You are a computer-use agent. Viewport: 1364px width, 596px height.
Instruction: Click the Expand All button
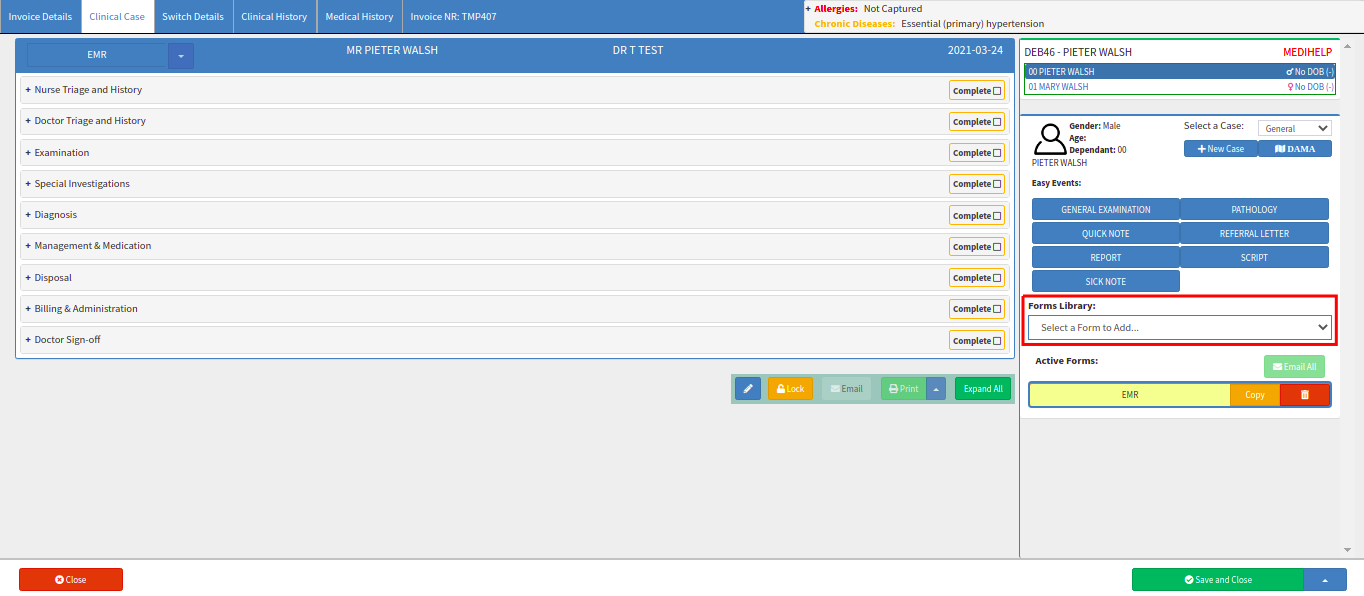pyautogui.click(x=983, y=389)
